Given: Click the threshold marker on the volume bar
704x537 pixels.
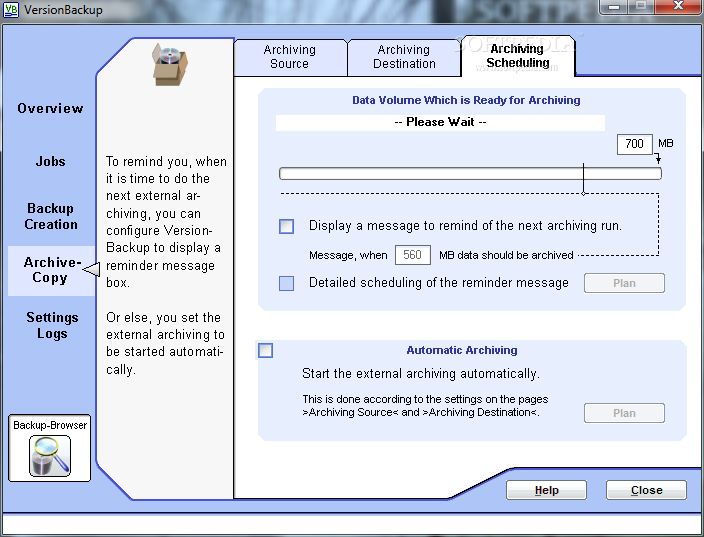Looking at the screenshot, I should (x=583, y=179).
